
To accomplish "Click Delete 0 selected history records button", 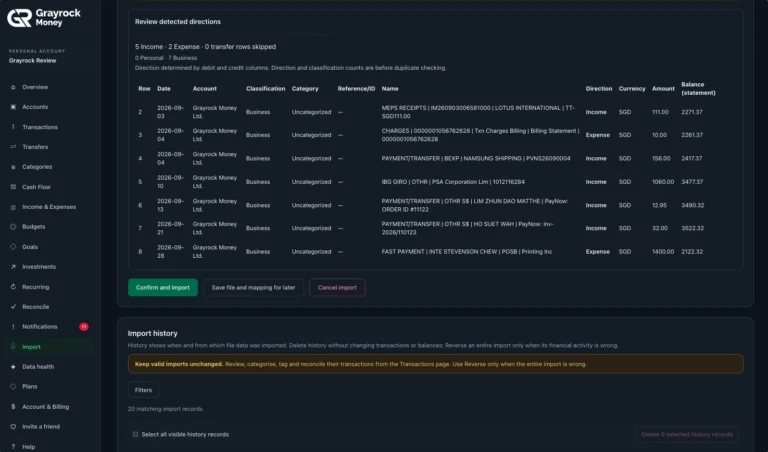I will [x=687, y=434].
